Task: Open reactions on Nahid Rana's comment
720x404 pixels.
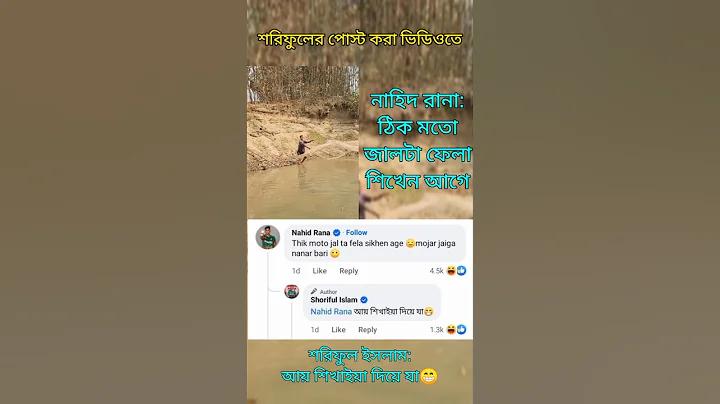Action: click(x=456, y=271)
